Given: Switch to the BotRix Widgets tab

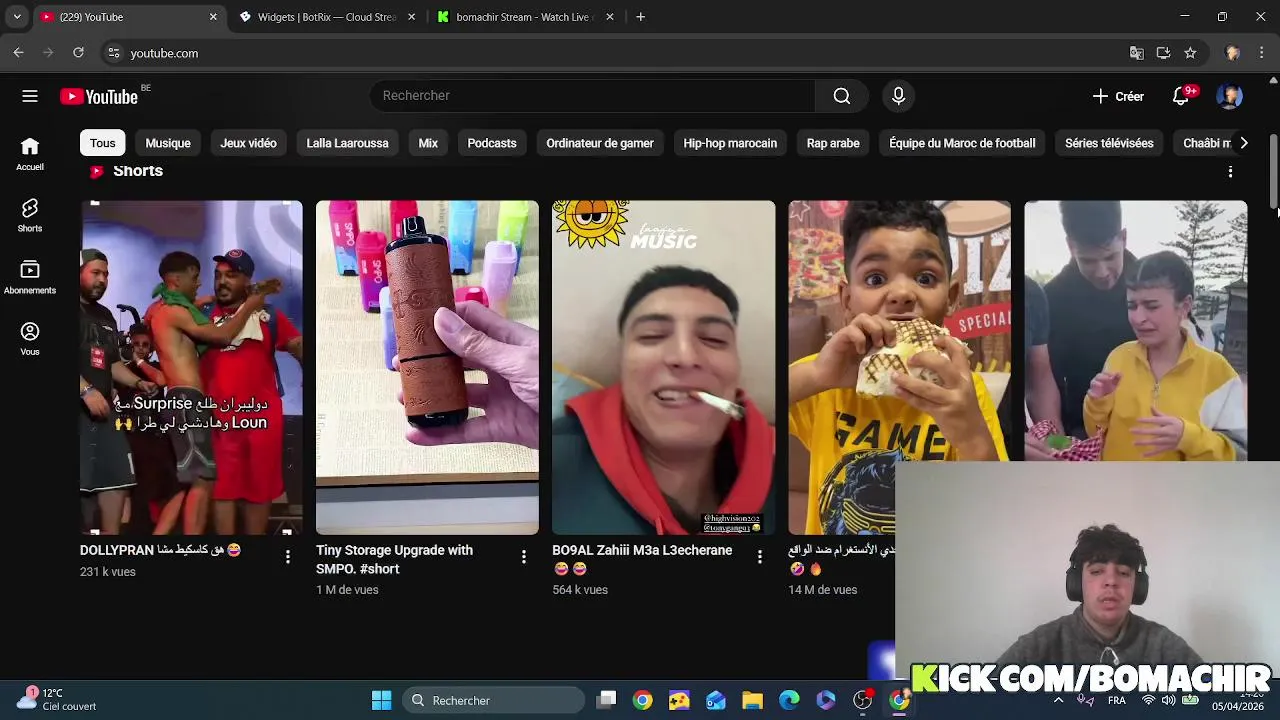Looking at the screenshot, I should click(326, 17).
